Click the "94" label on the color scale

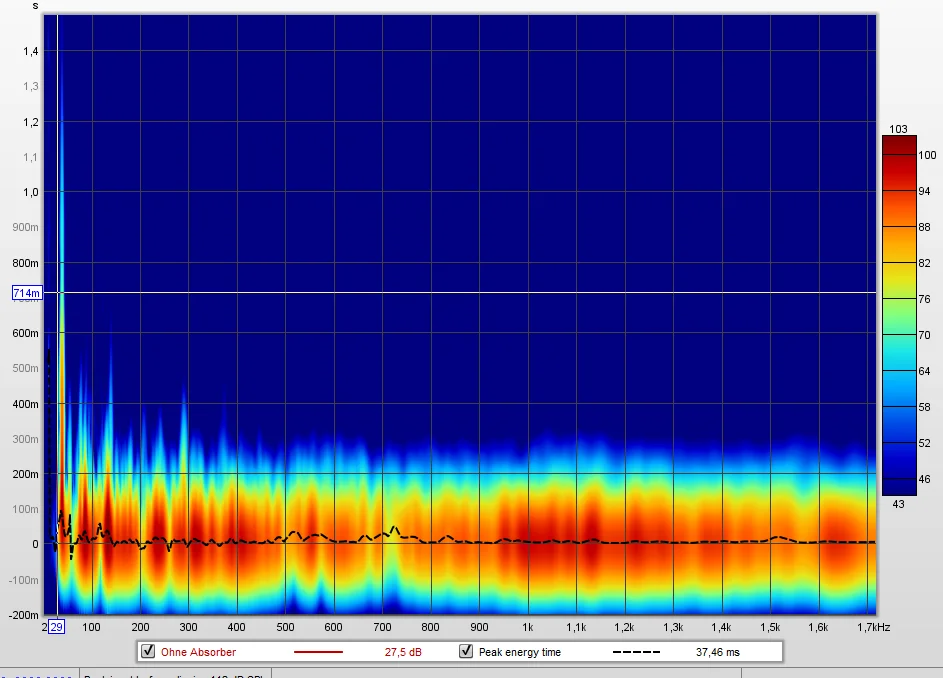click(x=924, y=191)
